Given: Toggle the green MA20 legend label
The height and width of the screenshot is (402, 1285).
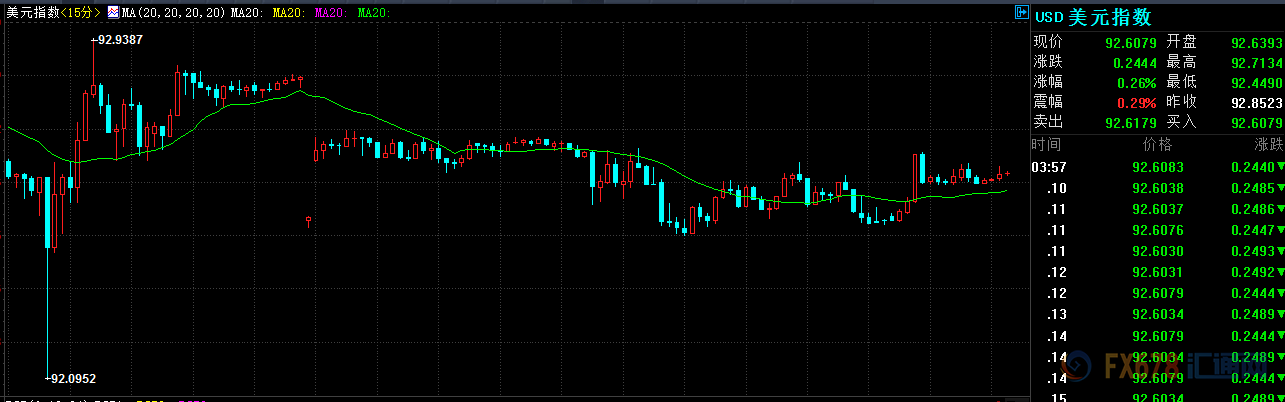Looking at the screenshot, I should coord(372,13).
